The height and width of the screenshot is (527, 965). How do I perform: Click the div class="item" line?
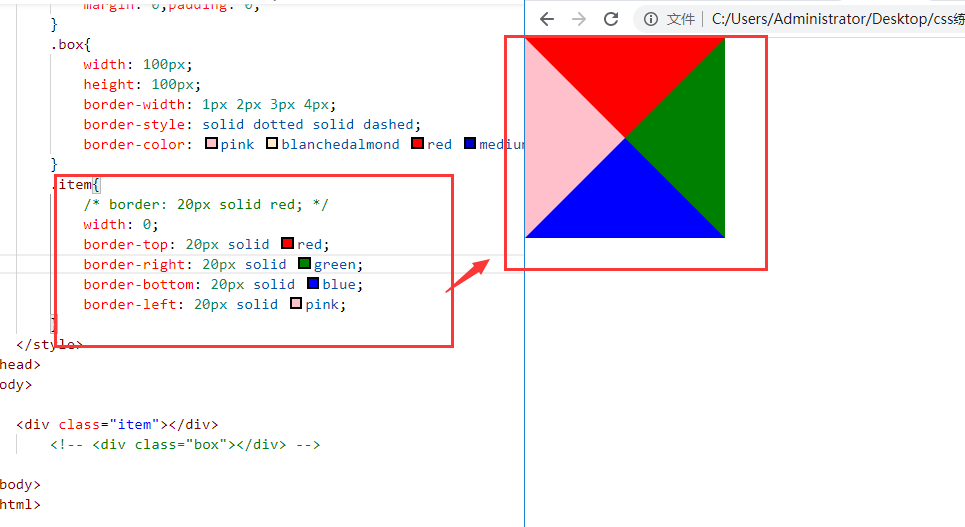117,425
